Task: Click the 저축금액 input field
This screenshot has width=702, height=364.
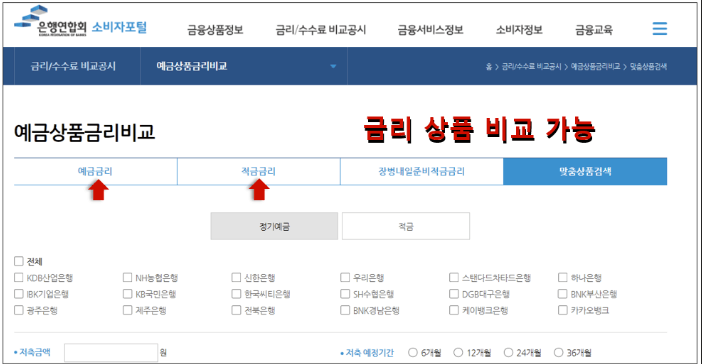Action: pyautogui.click(x=111, y=352)
